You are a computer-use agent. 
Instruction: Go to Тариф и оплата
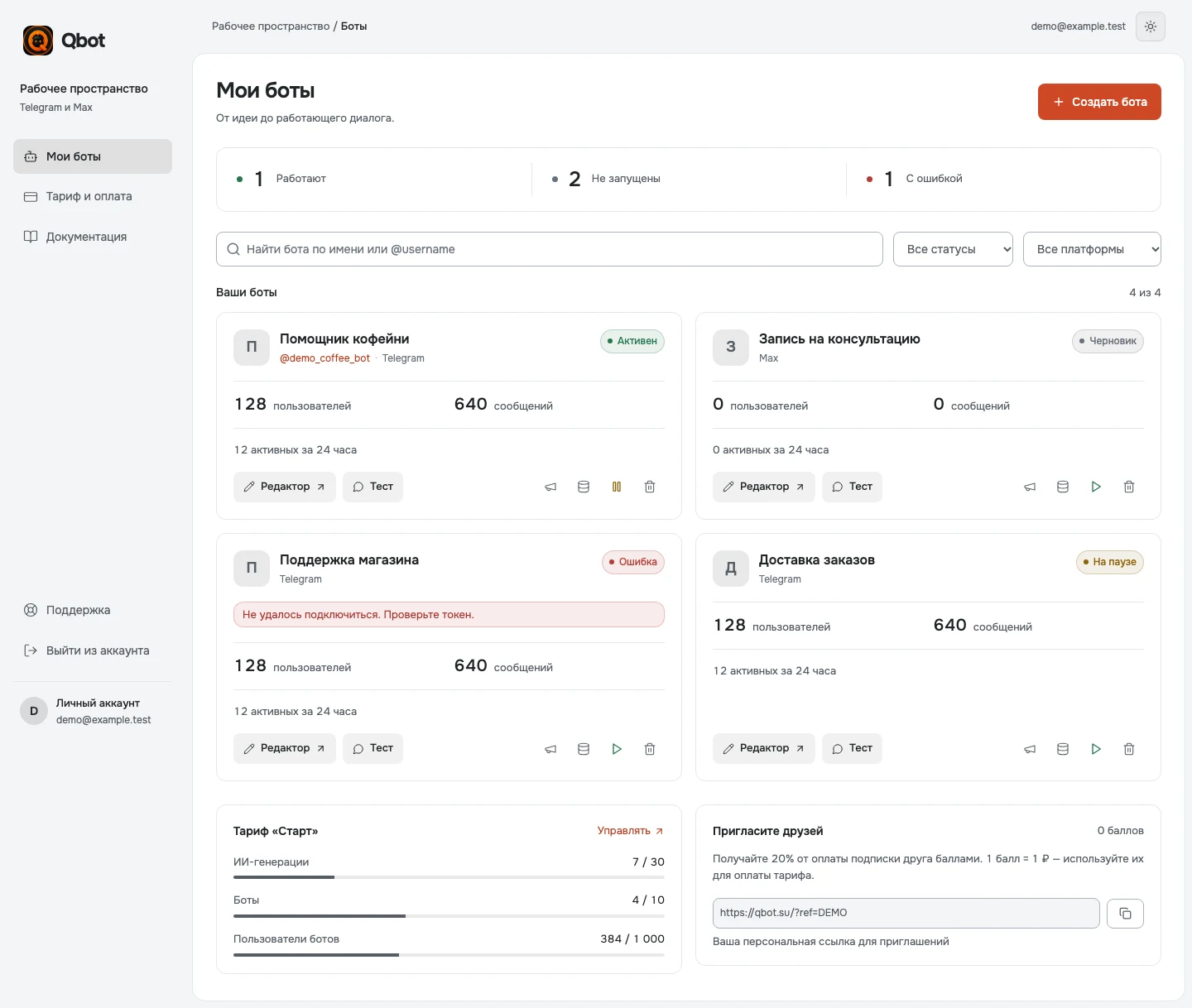point(93,196)
